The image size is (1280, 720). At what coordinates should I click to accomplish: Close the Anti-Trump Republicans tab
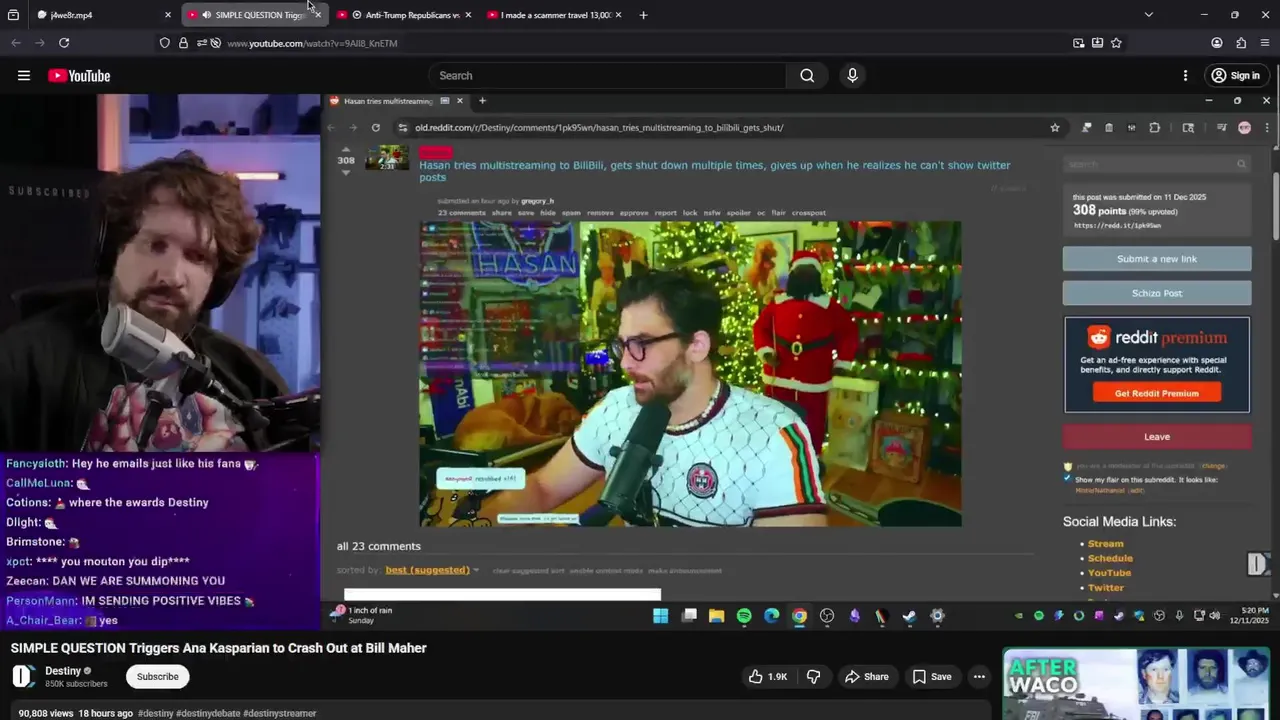[x=468, y=15]
